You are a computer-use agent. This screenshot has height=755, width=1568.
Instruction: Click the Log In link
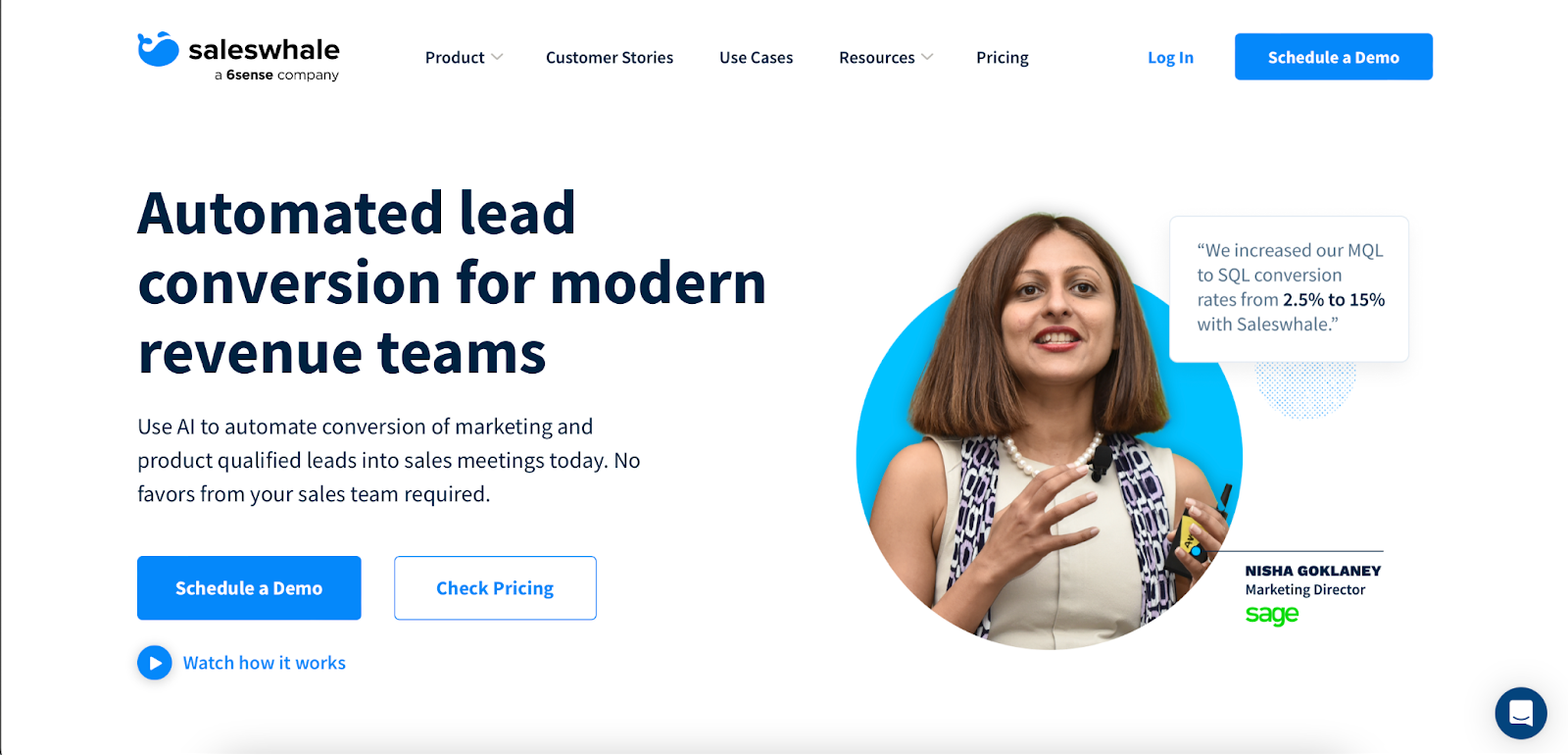click(1170, 57)
